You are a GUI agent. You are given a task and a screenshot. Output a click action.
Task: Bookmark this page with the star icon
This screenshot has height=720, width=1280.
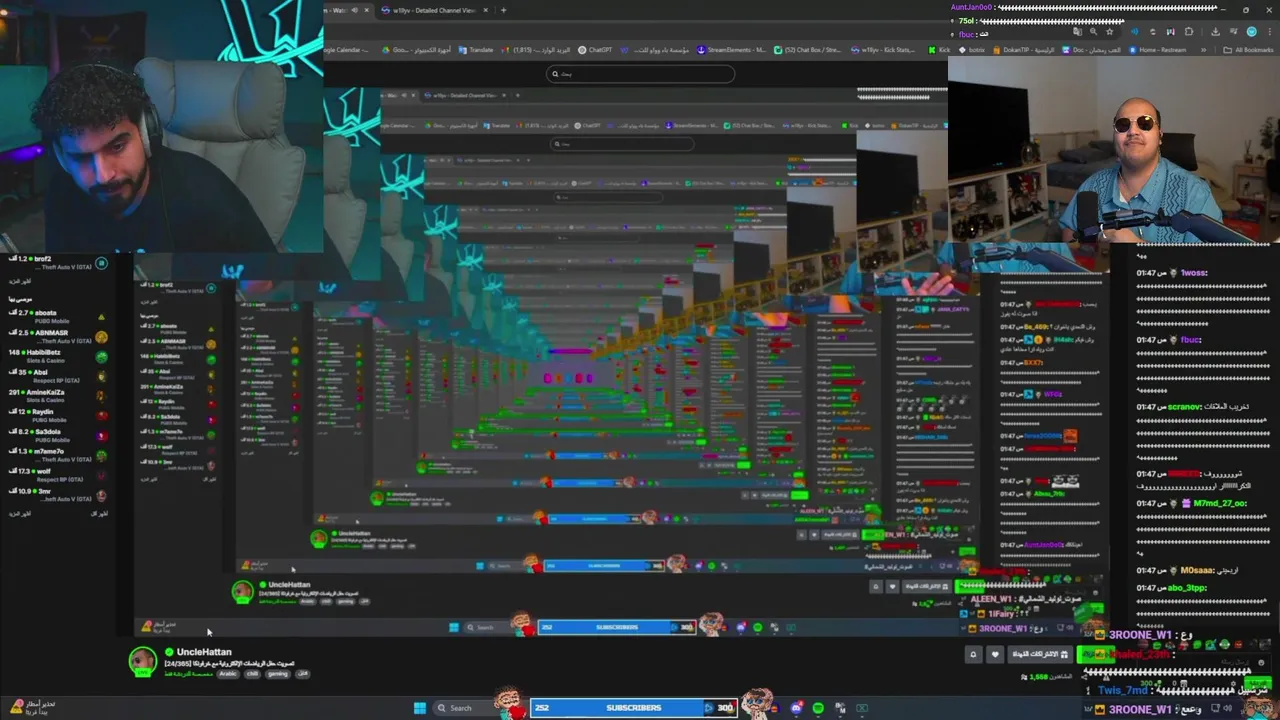tap(1110, 32)
